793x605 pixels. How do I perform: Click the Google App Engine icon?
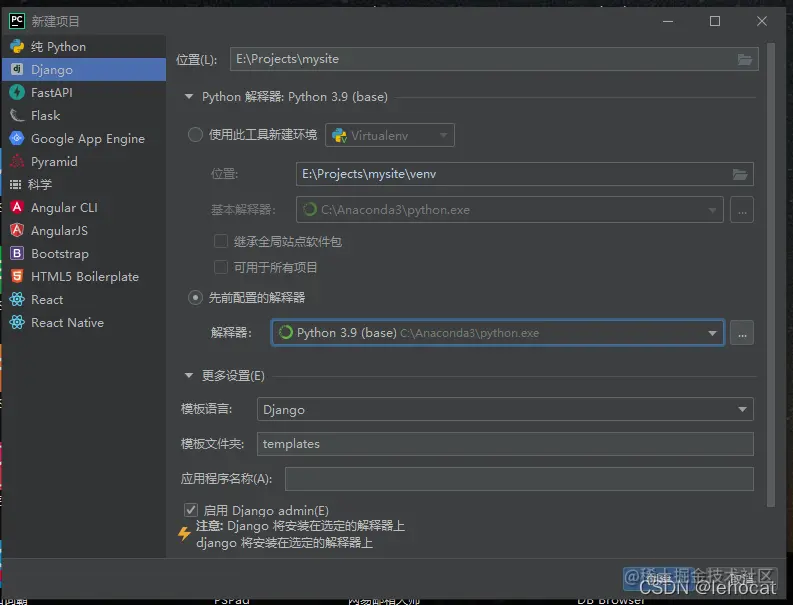pos(17,138)
